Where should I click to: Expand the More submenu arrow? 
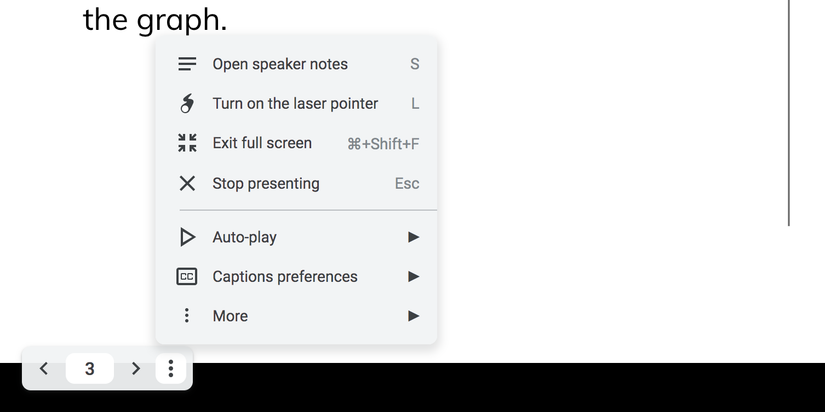[413, 316]
